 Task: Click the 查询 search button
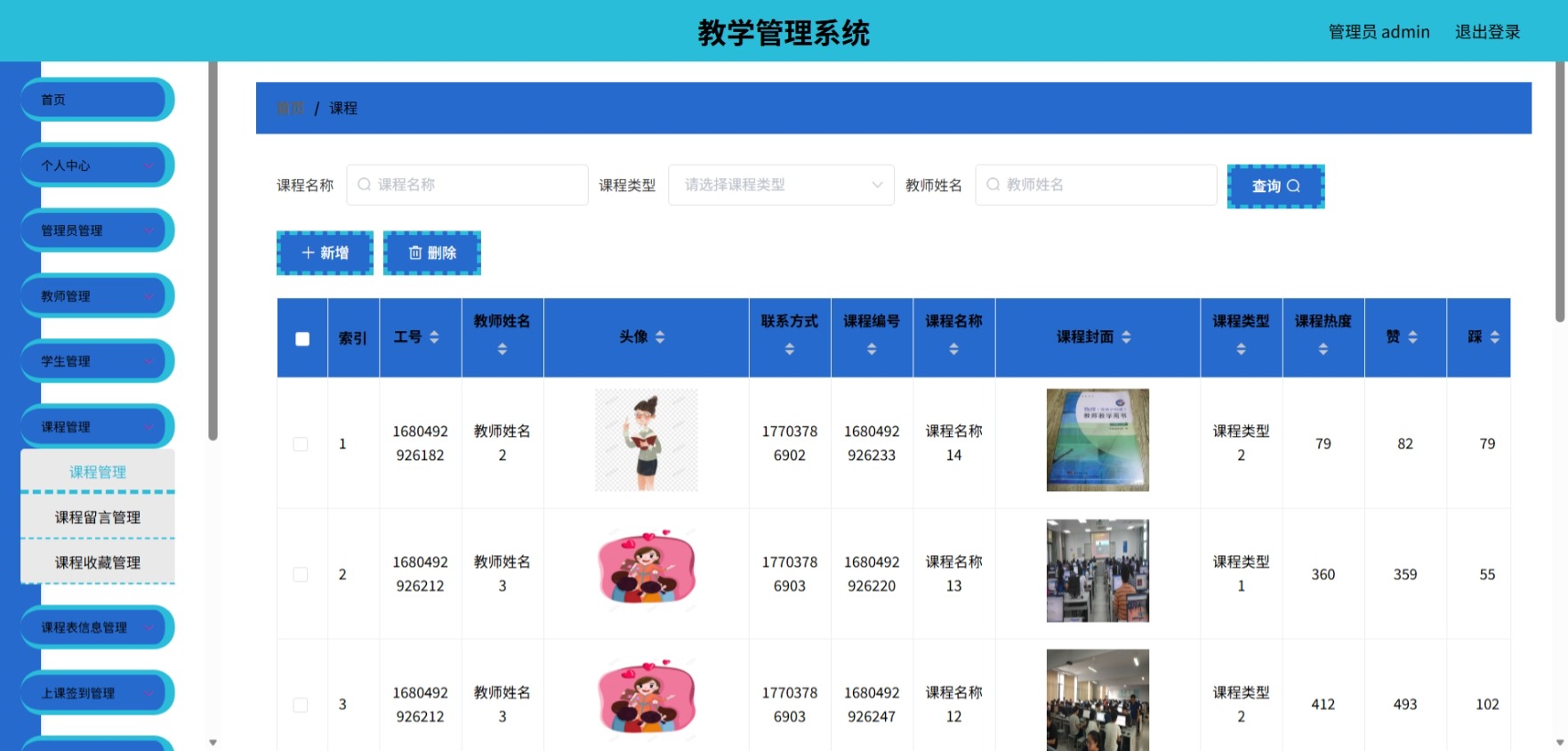(1275, 186)
